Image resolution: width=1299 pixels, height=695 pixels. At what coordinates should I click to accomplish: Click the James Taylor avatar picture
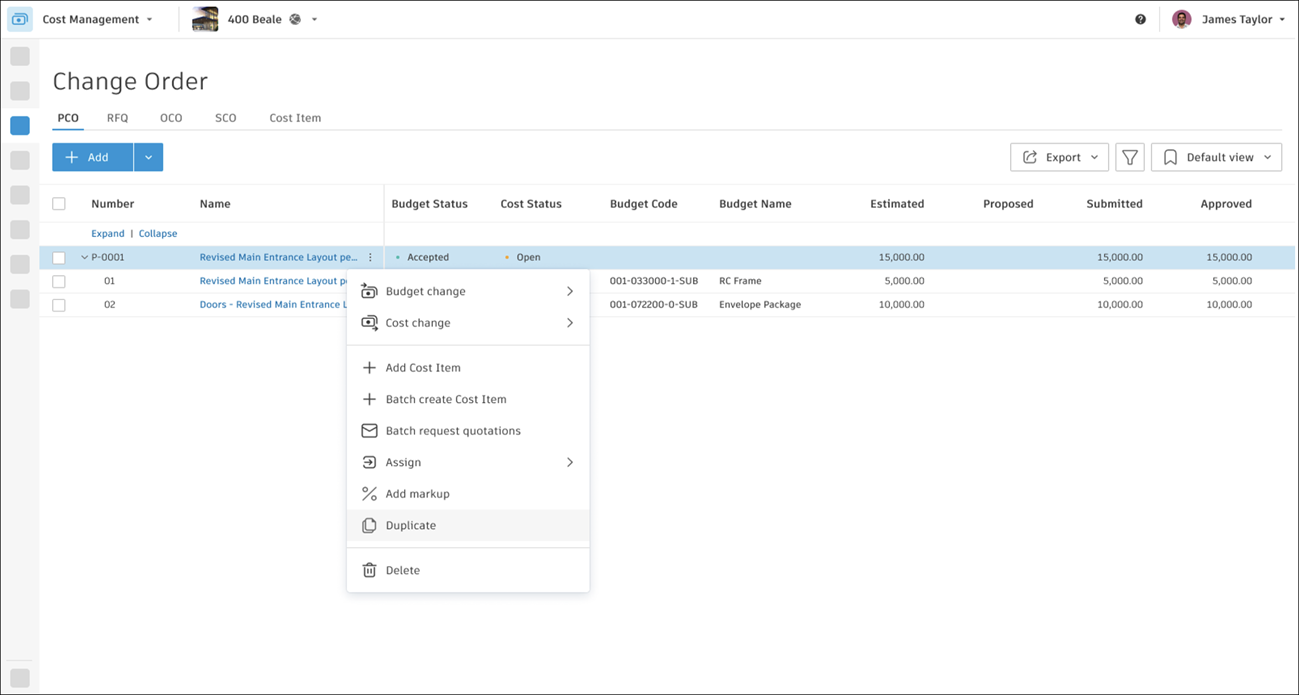(x=1181, y=18)
